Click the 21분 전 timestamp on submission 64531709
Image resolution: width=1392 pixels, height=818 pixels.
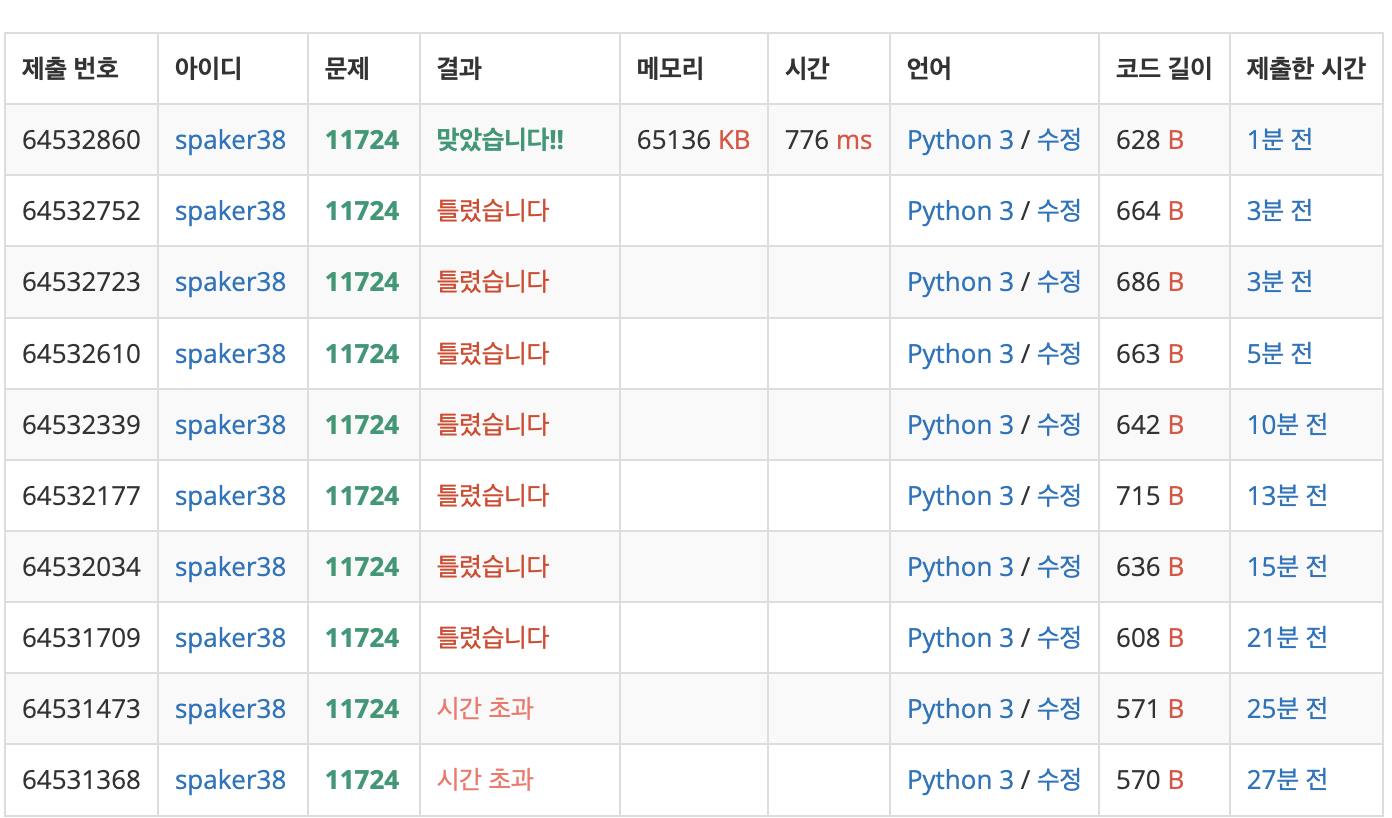pyautogui.click(x=1286, y=637)
